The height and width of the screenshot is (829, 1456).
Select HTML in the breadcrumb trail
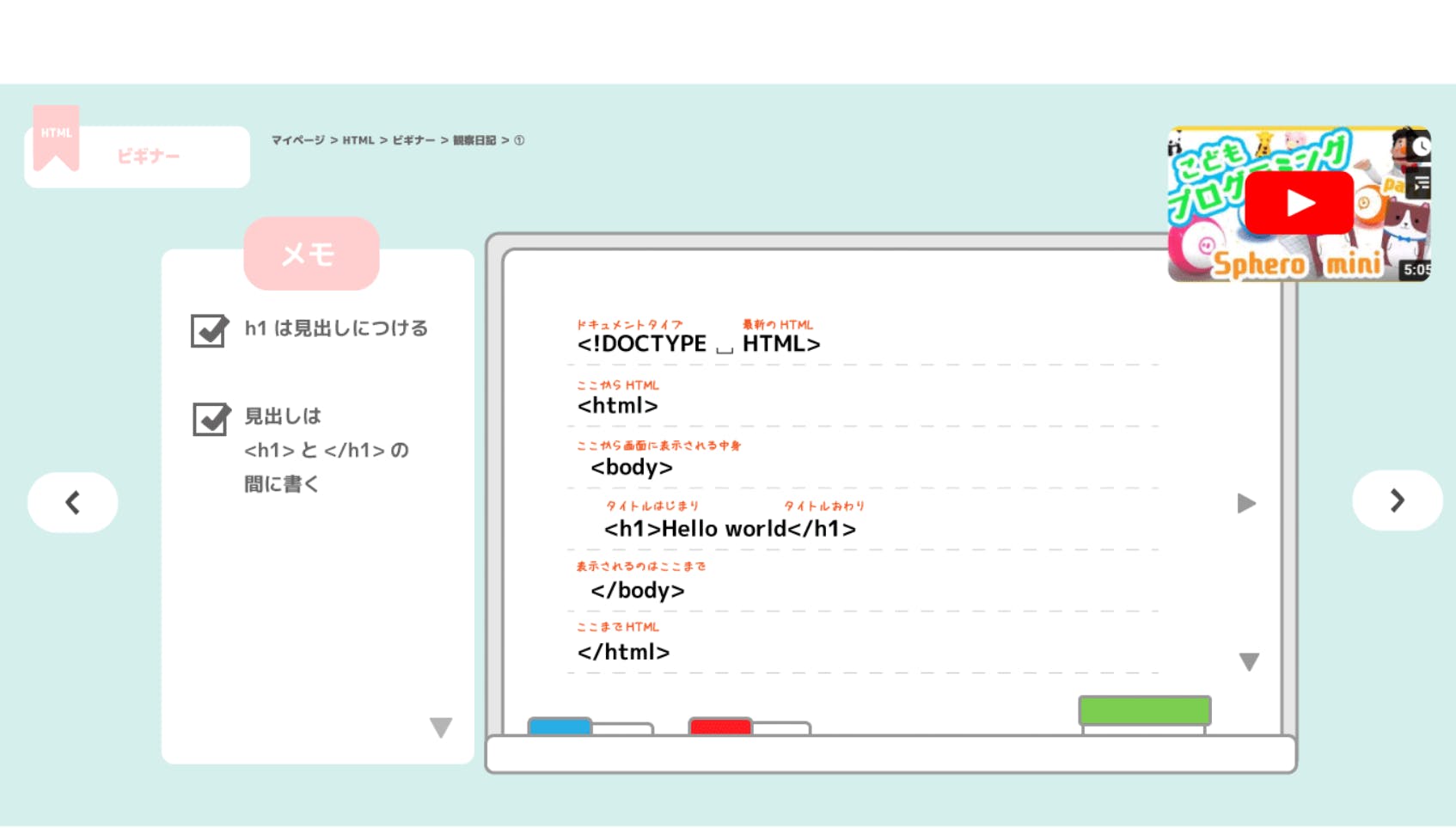358,140
